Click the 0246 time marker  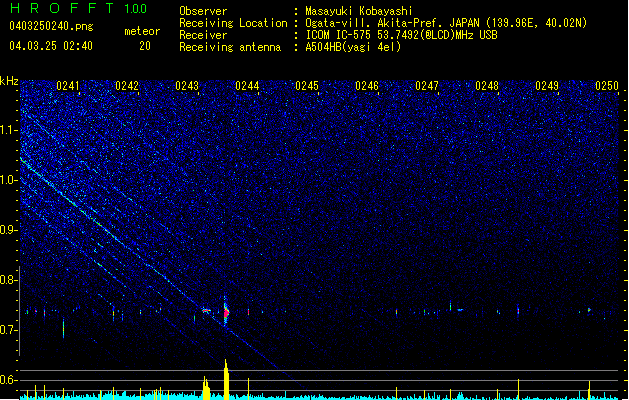367,86
